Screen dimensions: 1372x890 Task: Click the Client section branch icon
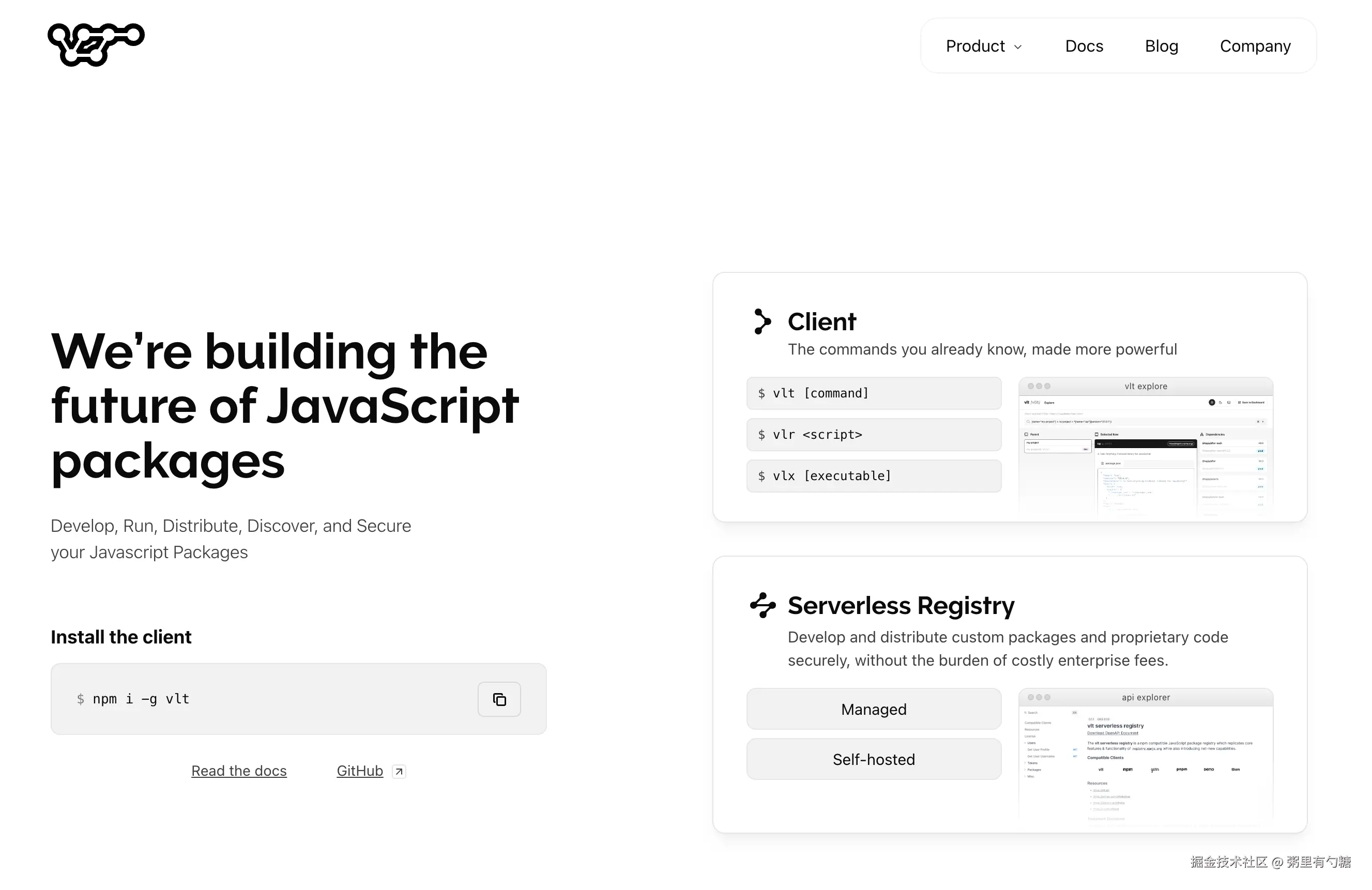coord(762,321)
